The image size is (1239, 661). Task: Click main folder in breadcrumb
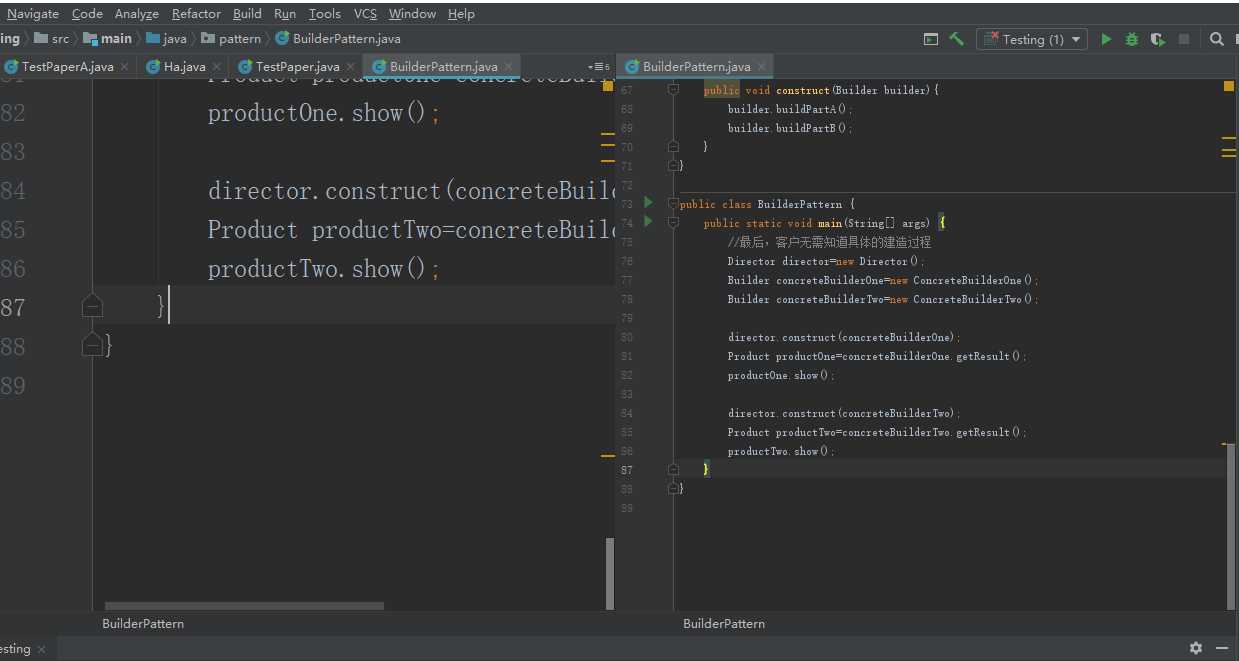pos(108,39)
